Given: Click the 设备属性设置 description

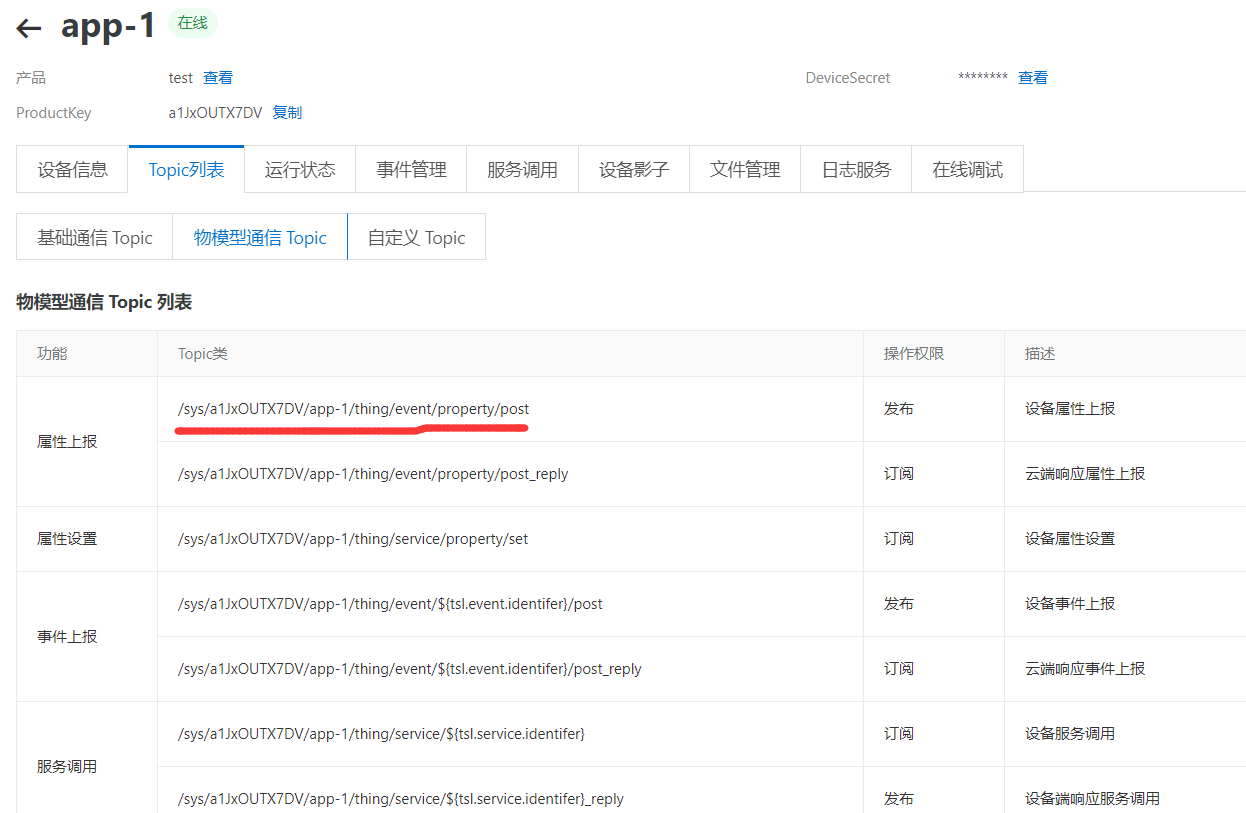Looking at the screenshot, I should (x=1070, y=538).
